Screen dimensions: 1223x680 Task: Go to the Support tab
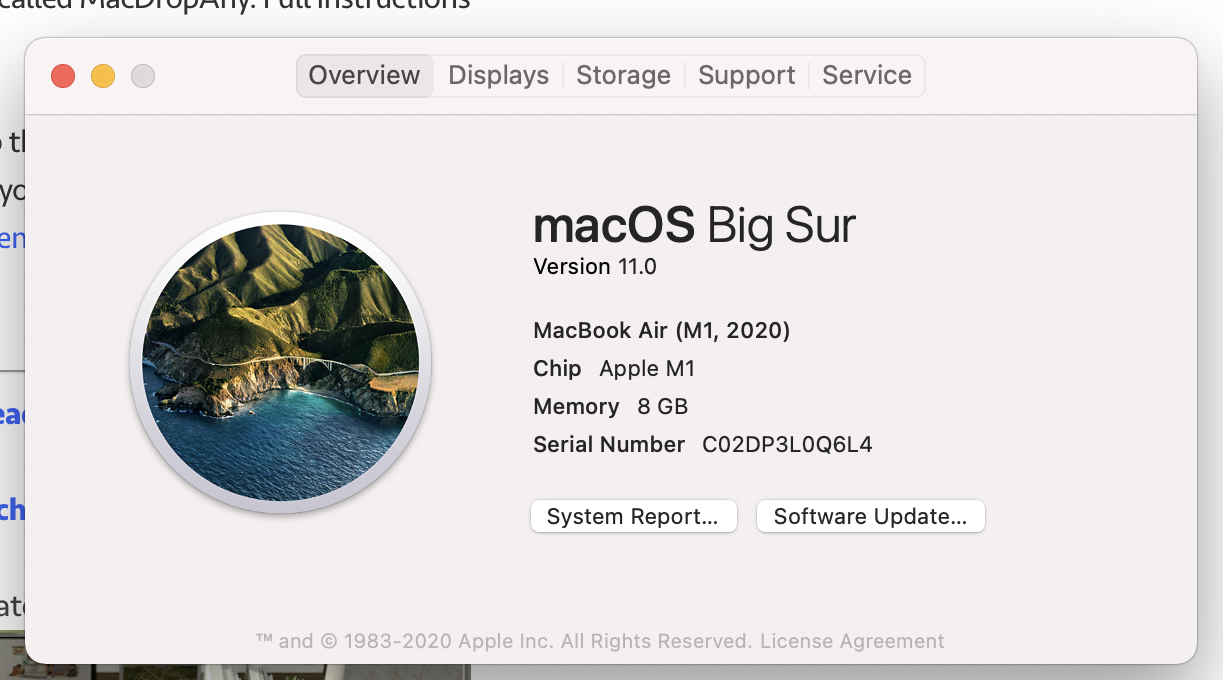[746, 76]
